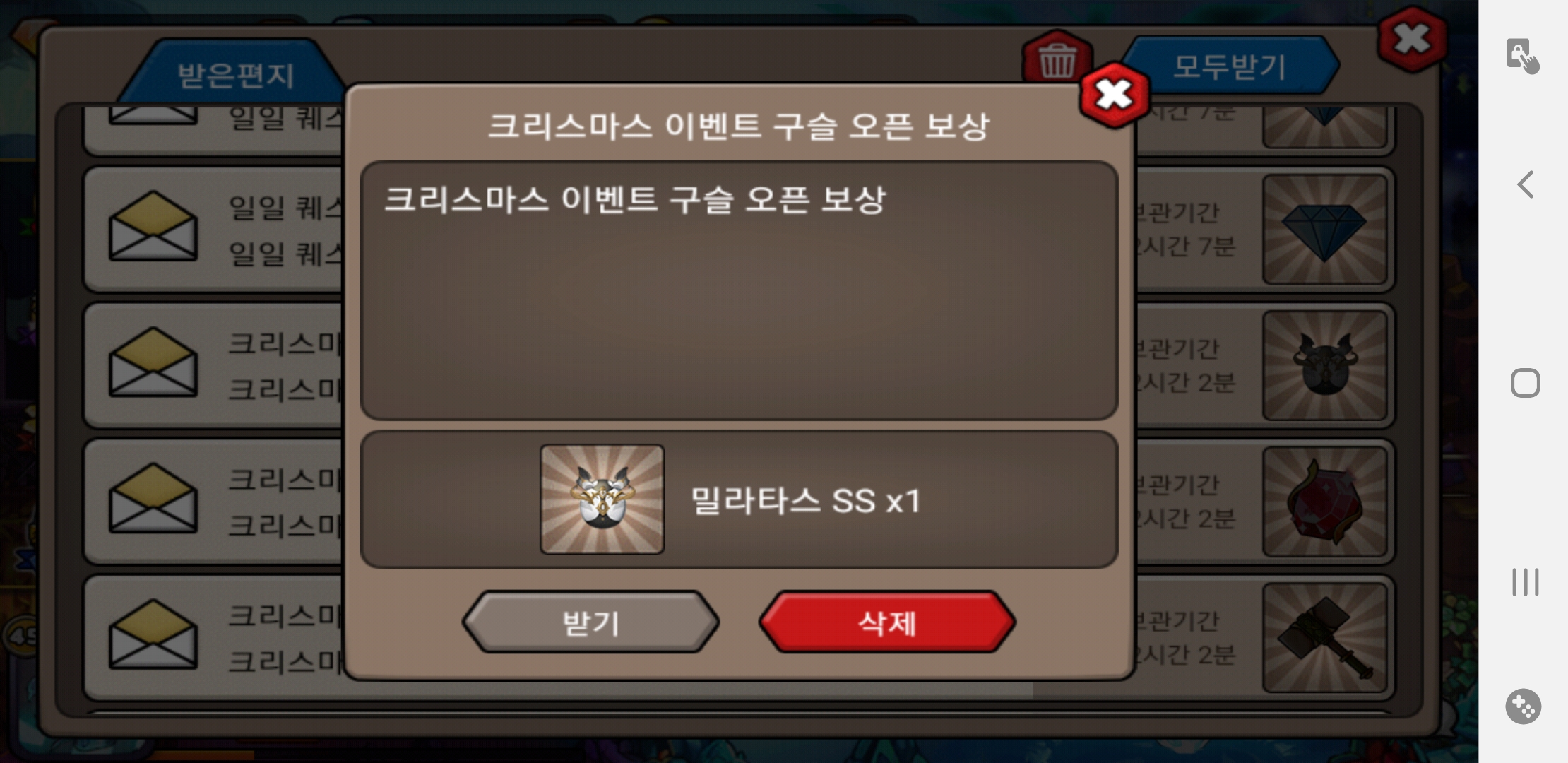Open the Android recent apps button

[x=1525, y=582]
